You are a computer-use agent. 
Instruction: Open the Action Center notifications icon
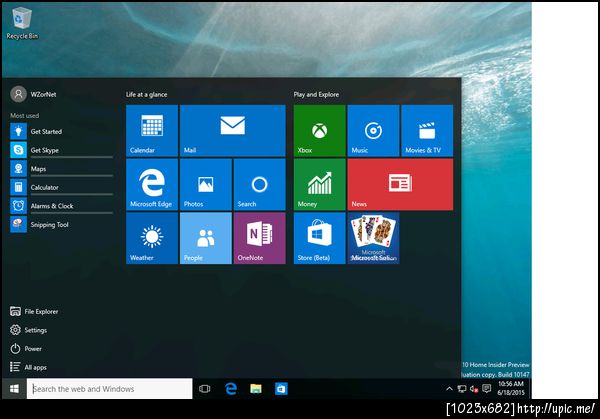point(486,389)
